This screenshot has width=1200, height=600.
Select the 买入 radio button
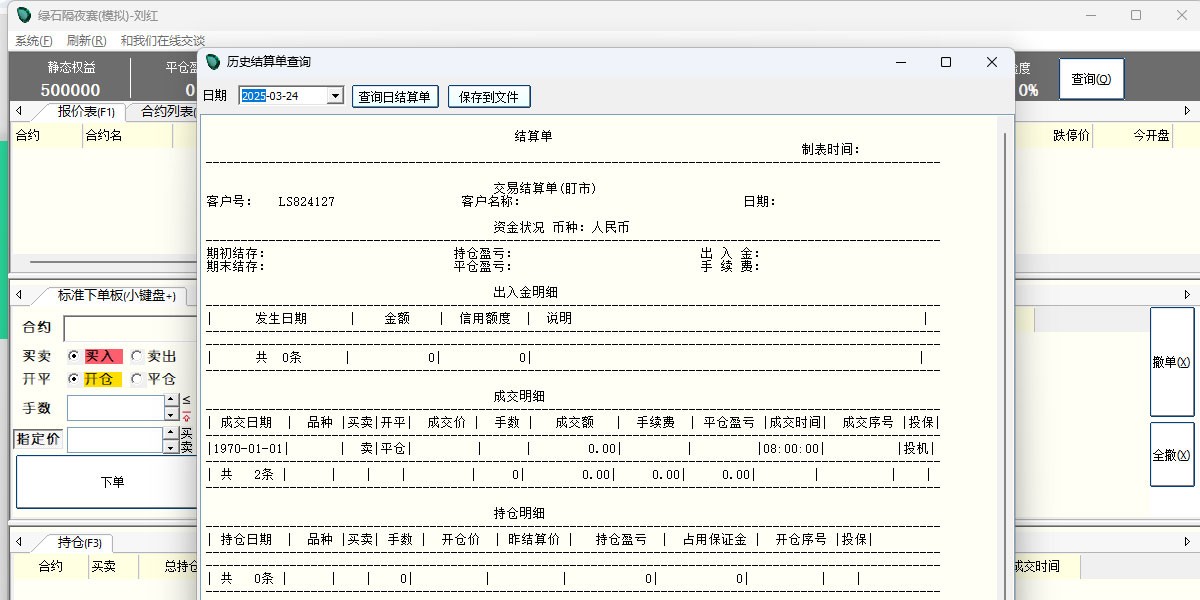(74, 356)
